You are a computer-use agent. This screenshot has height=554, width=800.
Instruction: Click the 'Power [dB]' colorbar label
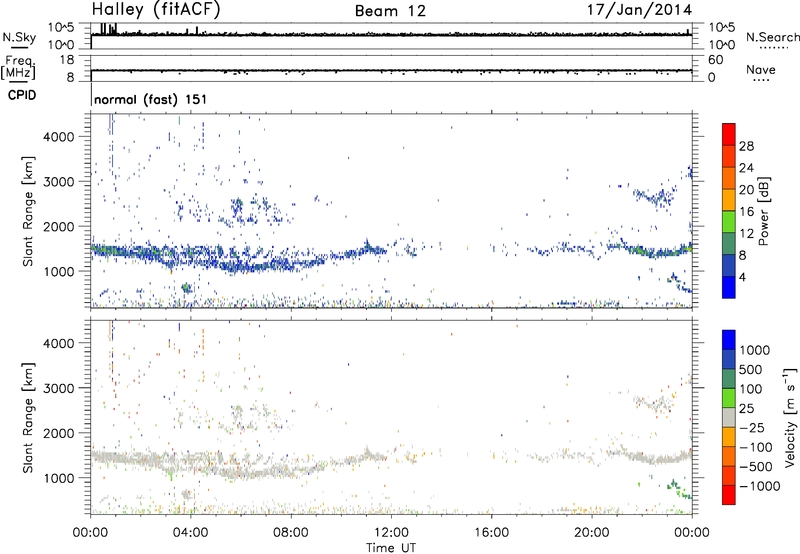pos(764,211)
